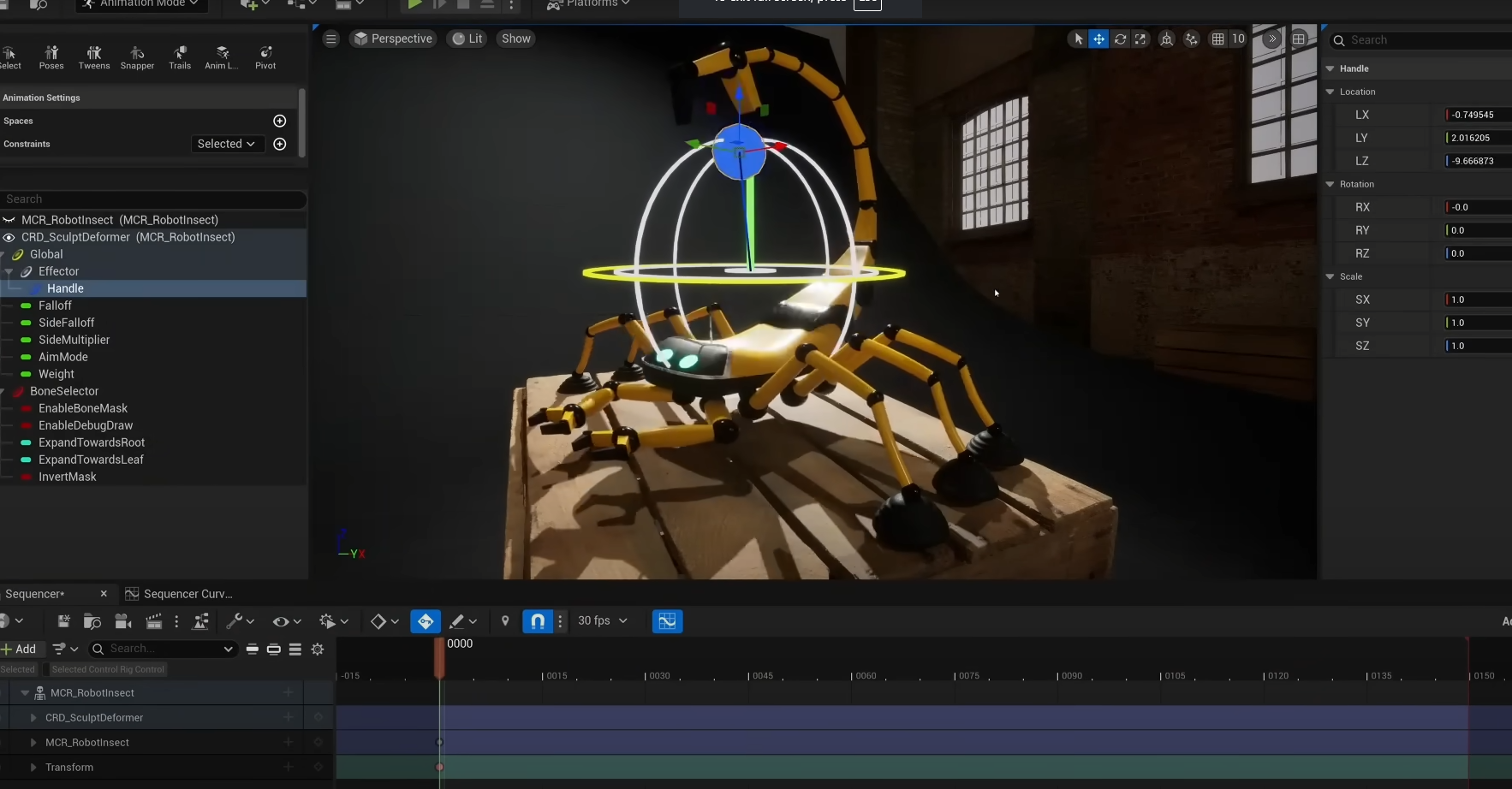1512x789 pixels.
Task: Edit the LX location value field
Action: pyautogui.click(x=1475, y=115)
